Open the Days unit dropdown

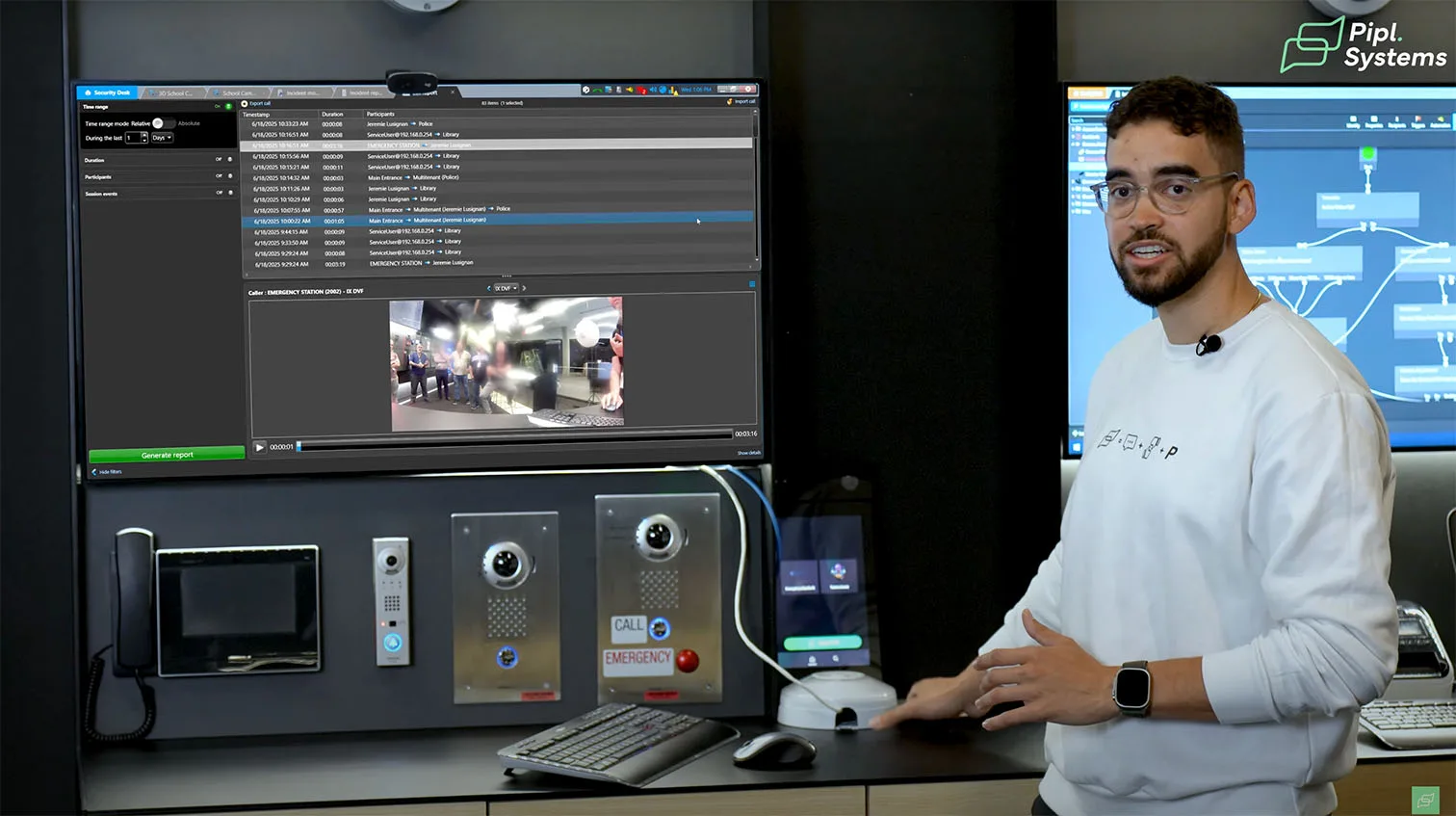click(162, 138)
